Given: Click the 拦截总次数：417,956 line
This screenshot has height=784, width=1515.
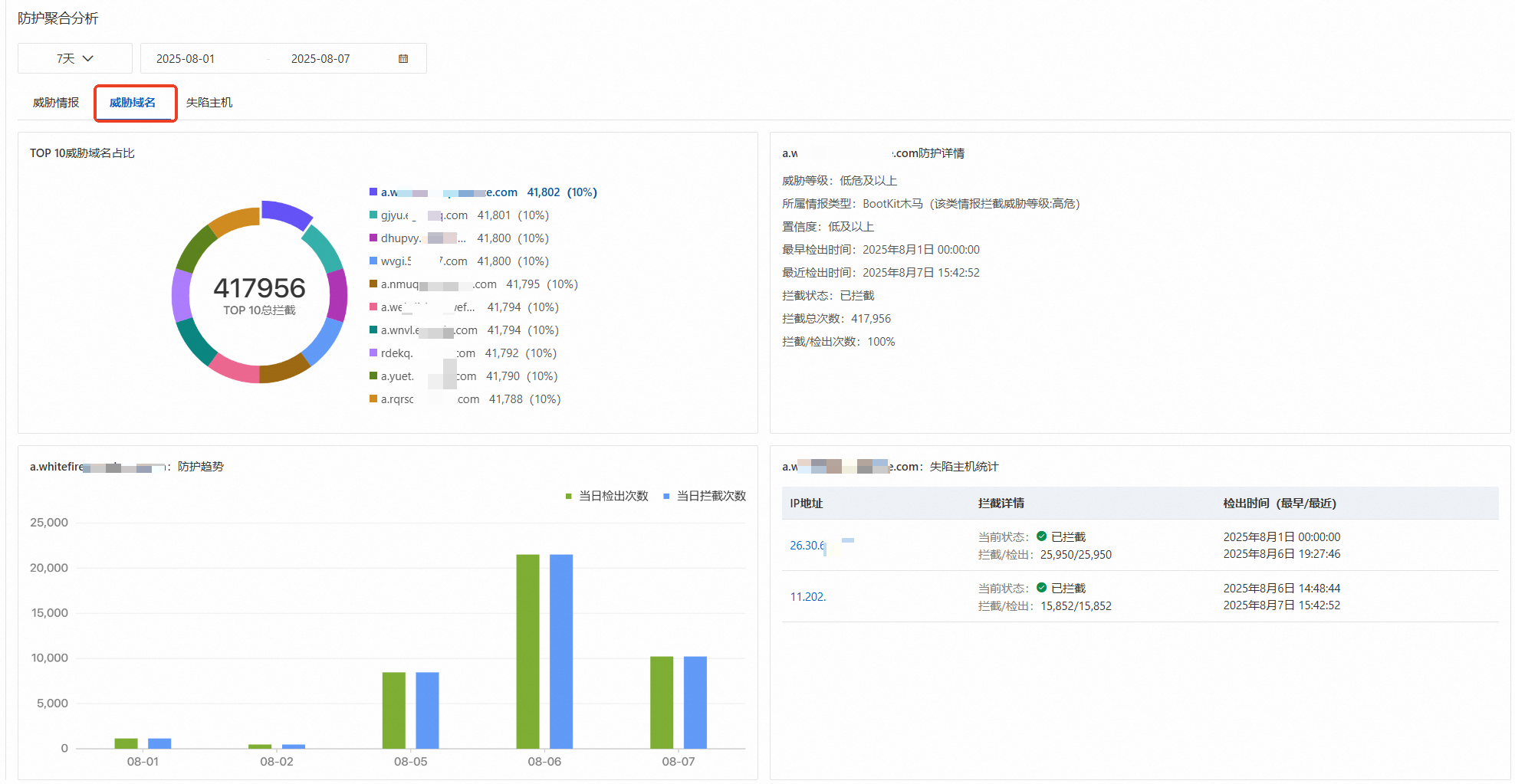Looking at the screenshot, I should click(836, 319).
